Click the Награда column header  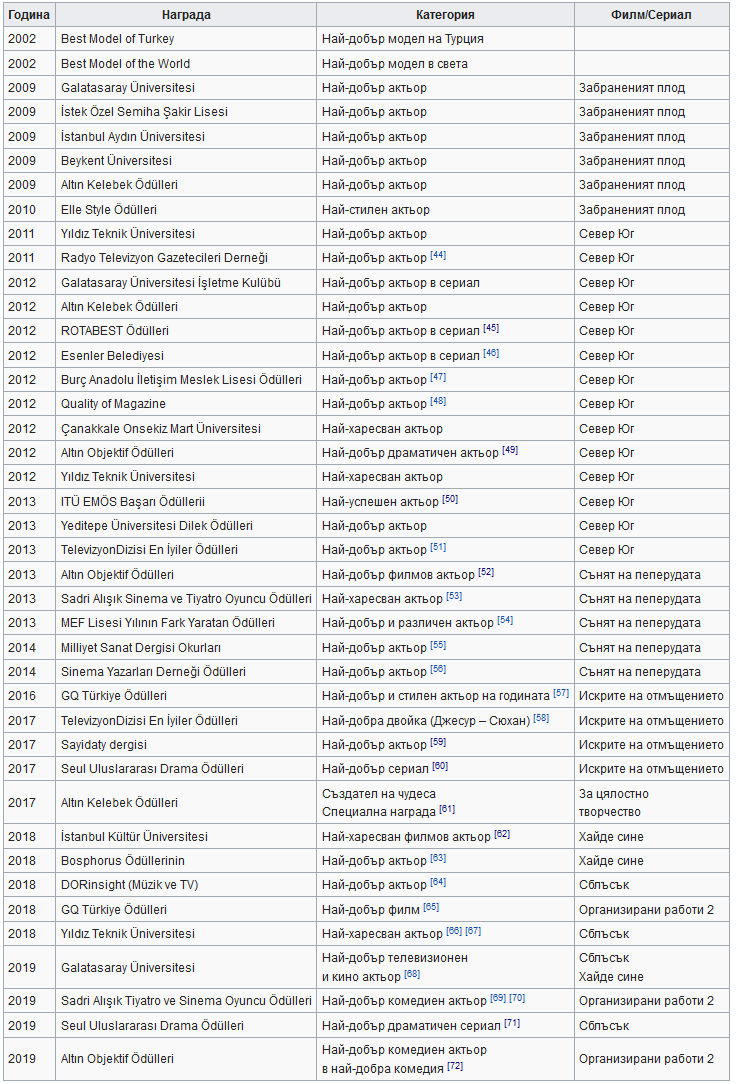(x=186, y=15)
